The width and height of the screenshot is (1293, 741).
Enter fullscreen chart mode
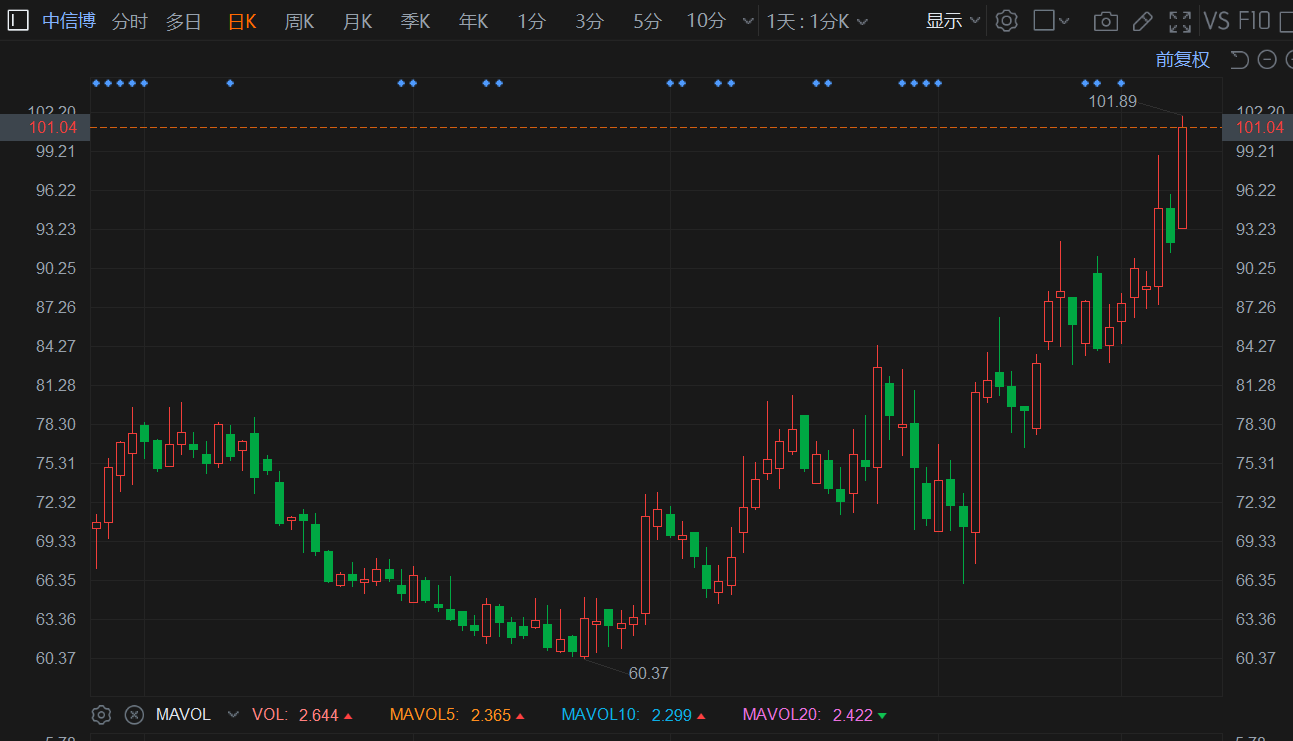click(x=1180, y=21)
